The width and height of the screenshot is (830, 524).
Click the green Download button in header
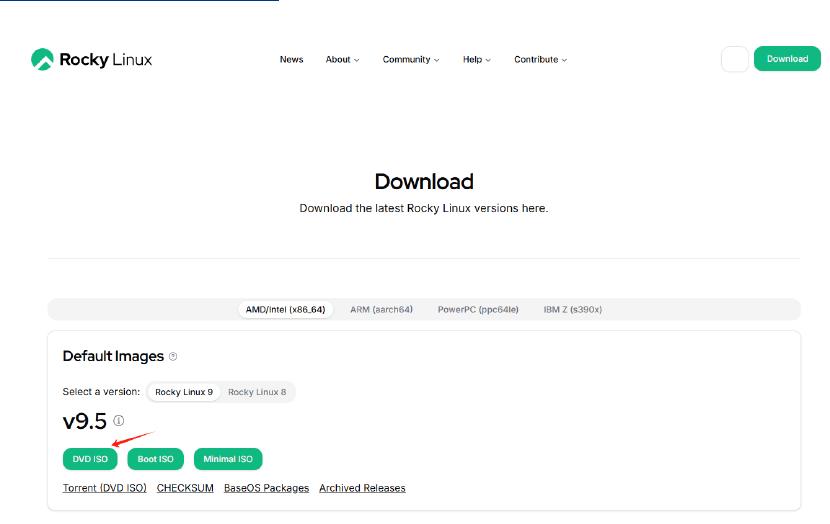(x=787, y=59)
